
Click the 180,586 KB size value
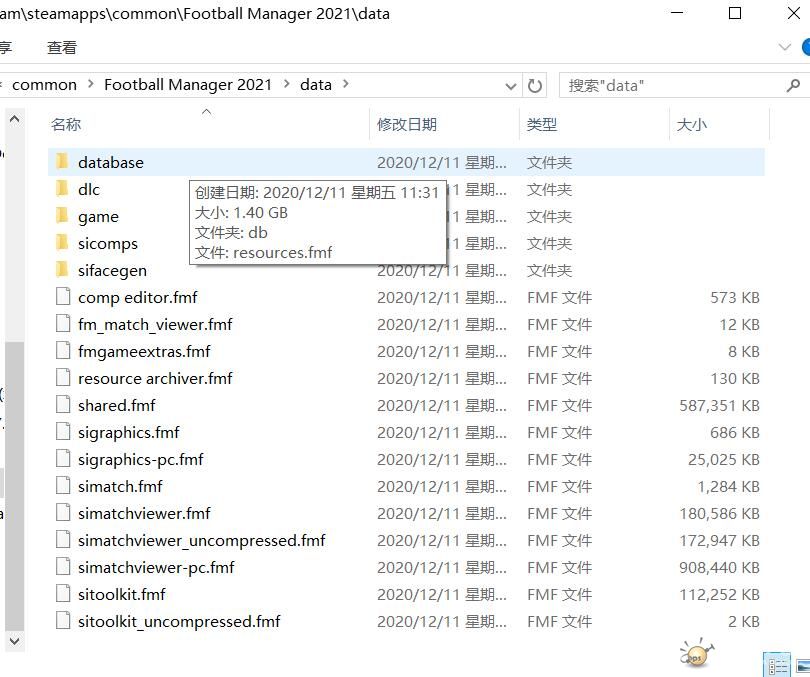click(x=719, y=513)
